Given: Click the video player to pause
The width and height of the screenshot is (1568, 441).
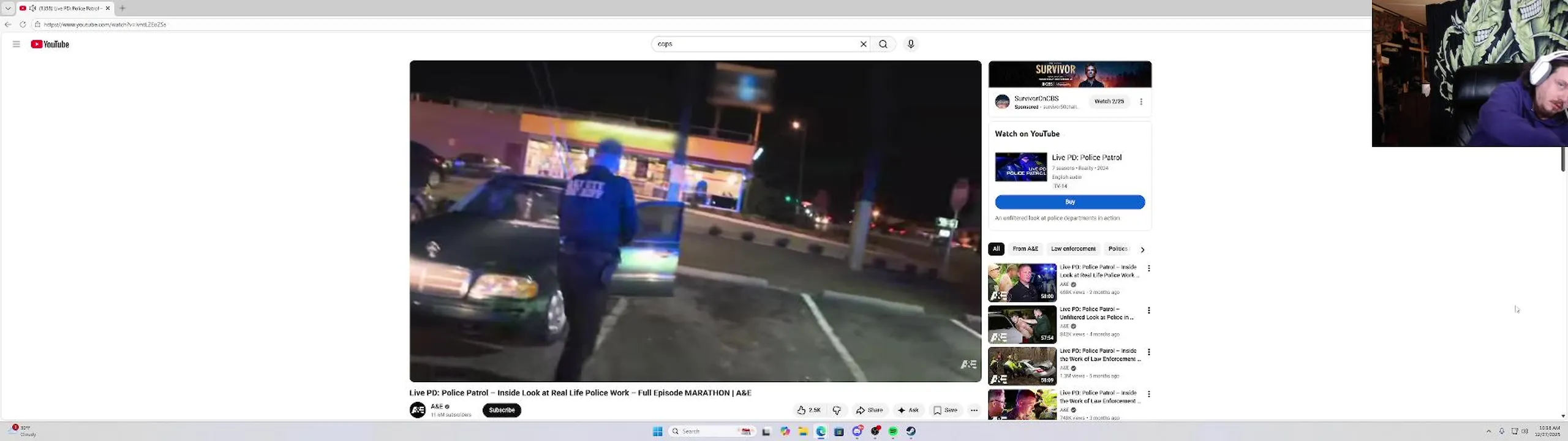Looking at the screenshot, I should [695, 221].
